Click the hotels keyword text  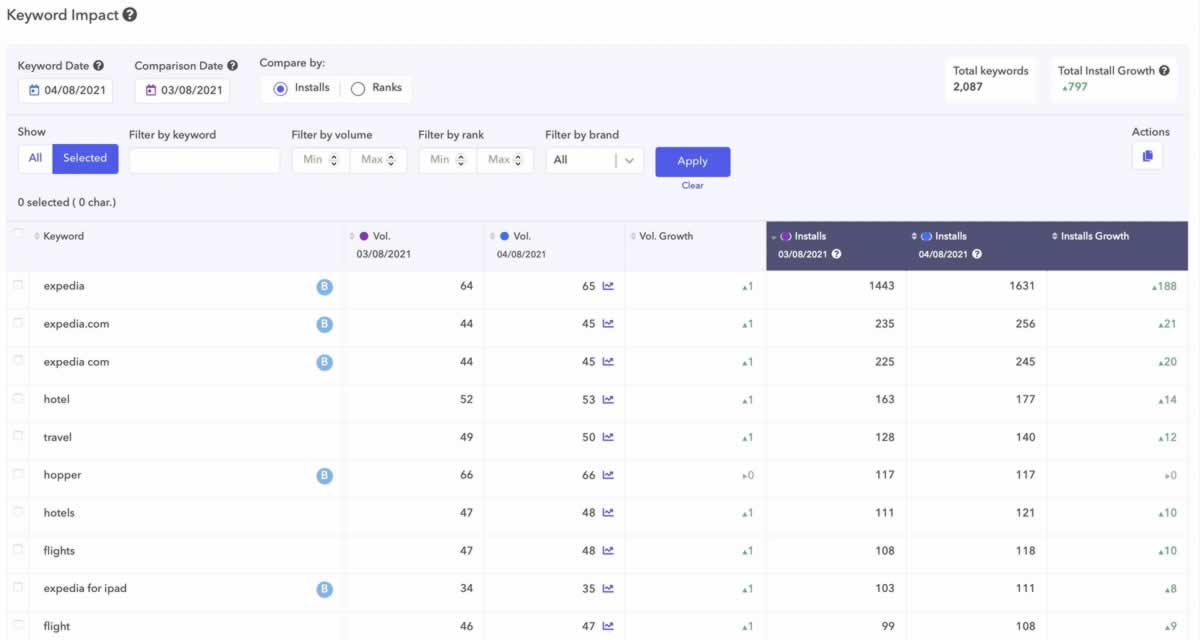point(59,513)
